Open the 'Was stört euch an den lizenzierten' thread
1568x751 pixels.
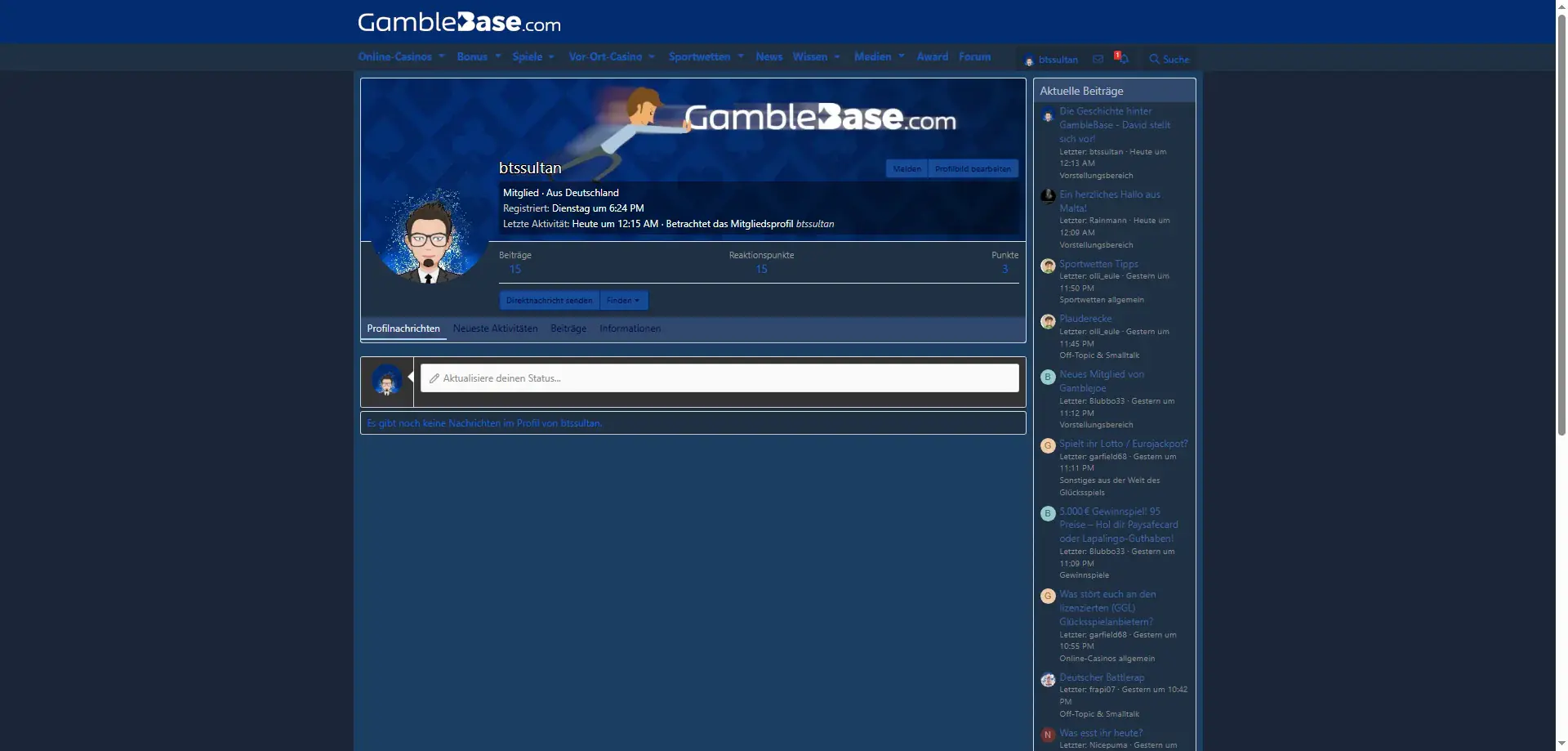pyautogui.click(x=1107, y=608)
